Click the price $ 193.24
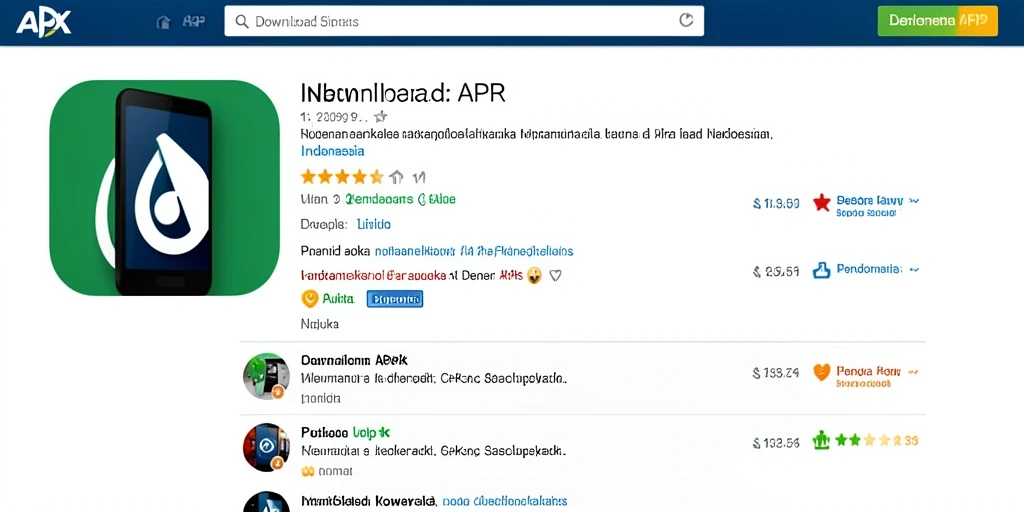 (776, 373)
